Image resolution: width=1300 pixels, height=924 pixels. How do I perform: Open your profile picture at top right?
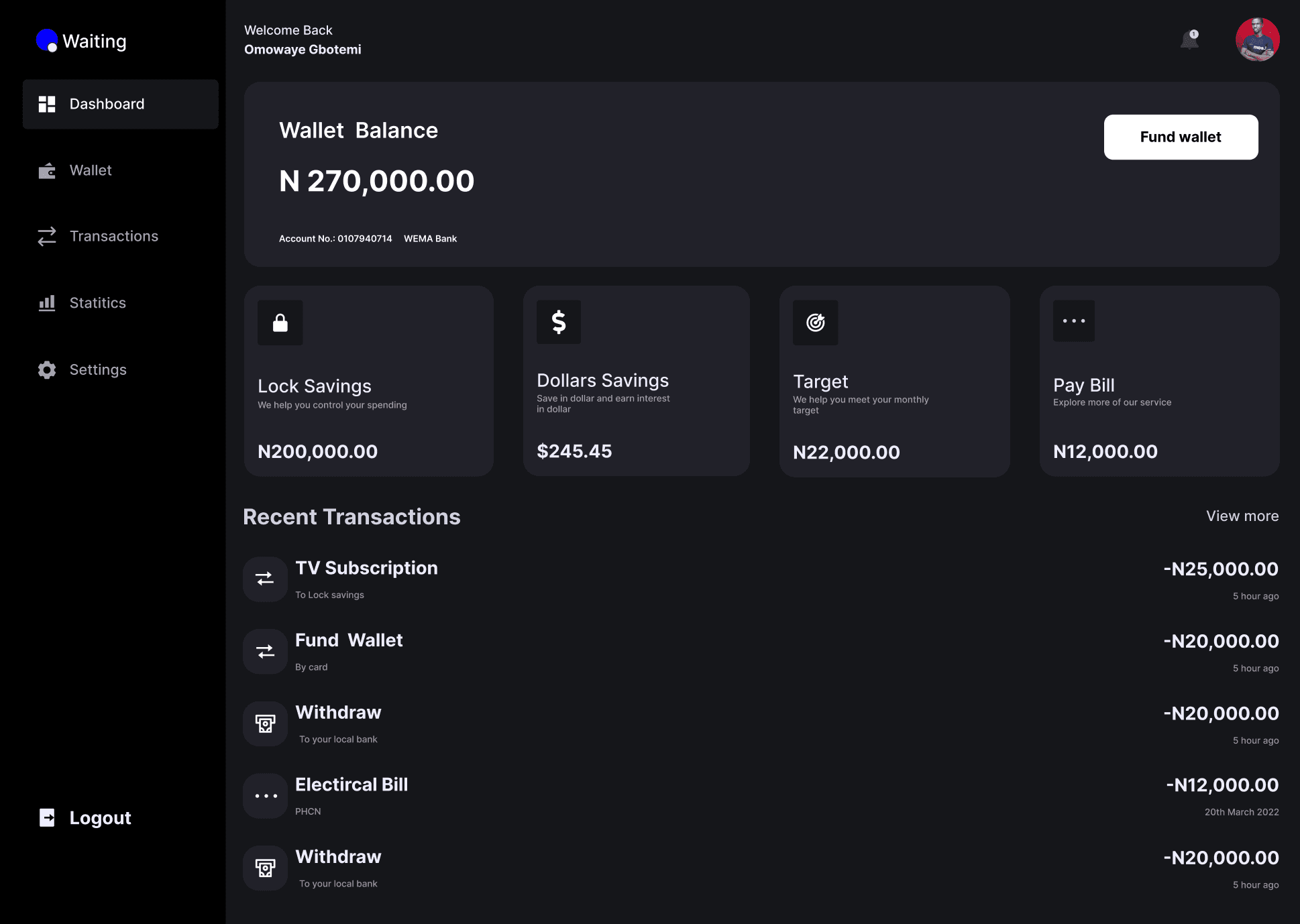pyautogui.click(x=1258, y=40)
